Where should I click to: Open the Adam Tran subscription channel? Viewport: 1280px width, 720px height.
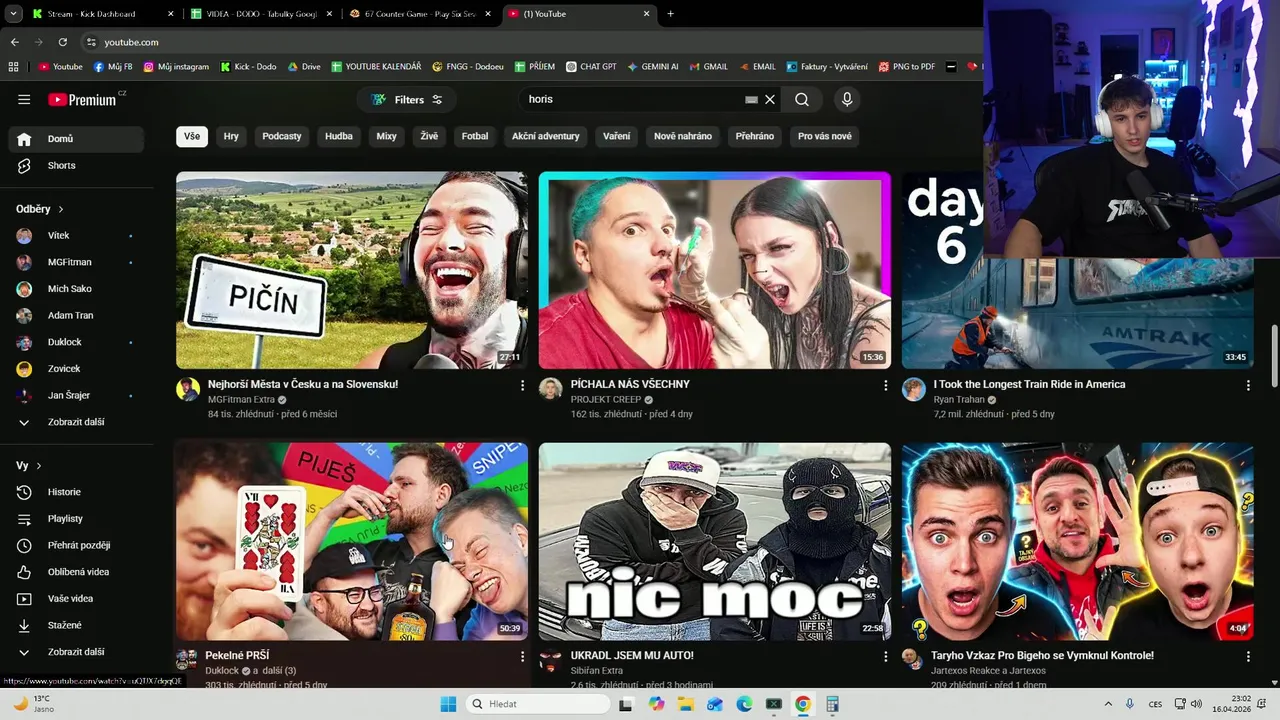pos(76,315)
